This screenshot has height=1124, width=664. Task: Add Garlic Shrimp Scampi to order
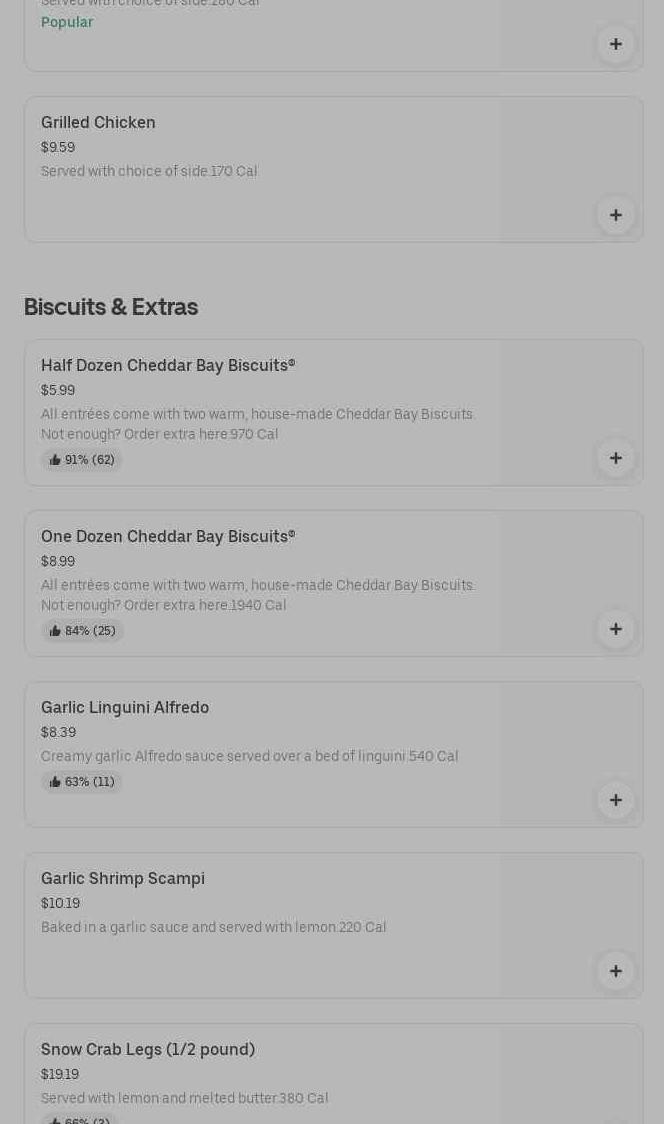(615, 971)
